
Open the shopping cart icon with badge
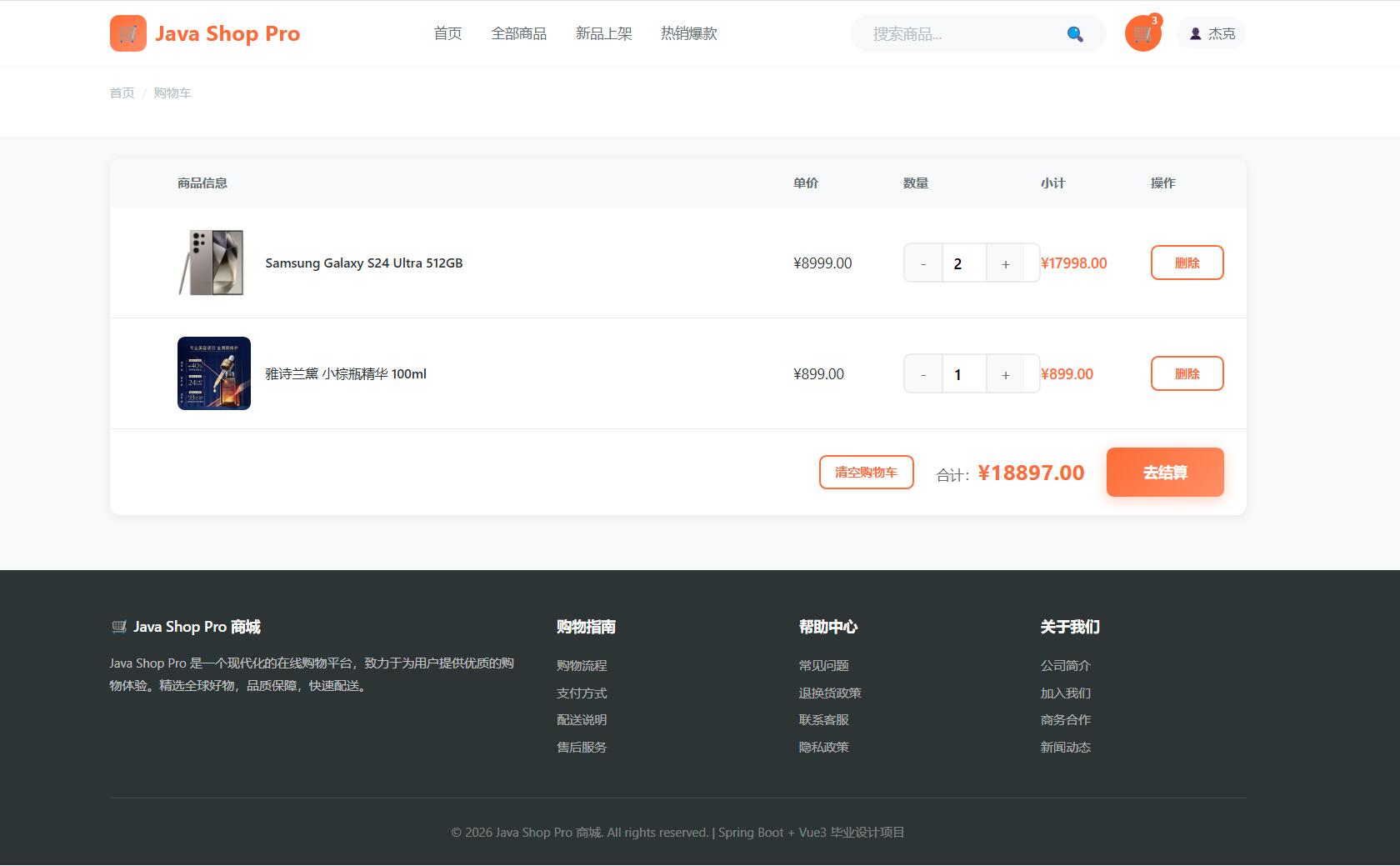[x=1142, y=34]
